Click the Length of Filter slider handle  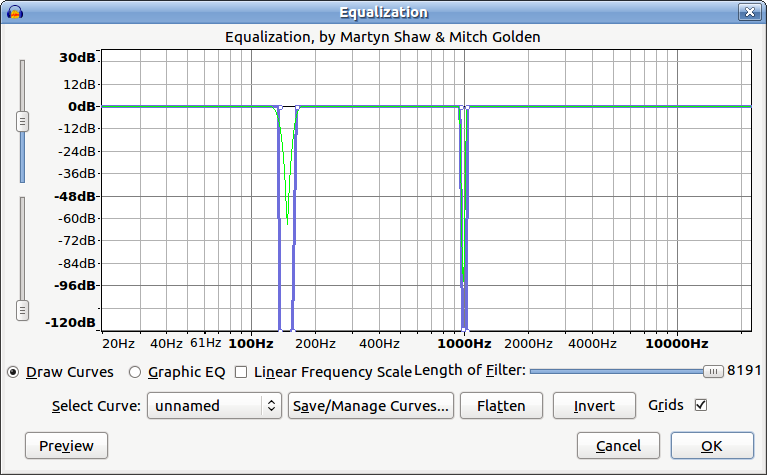pos(713,372)
